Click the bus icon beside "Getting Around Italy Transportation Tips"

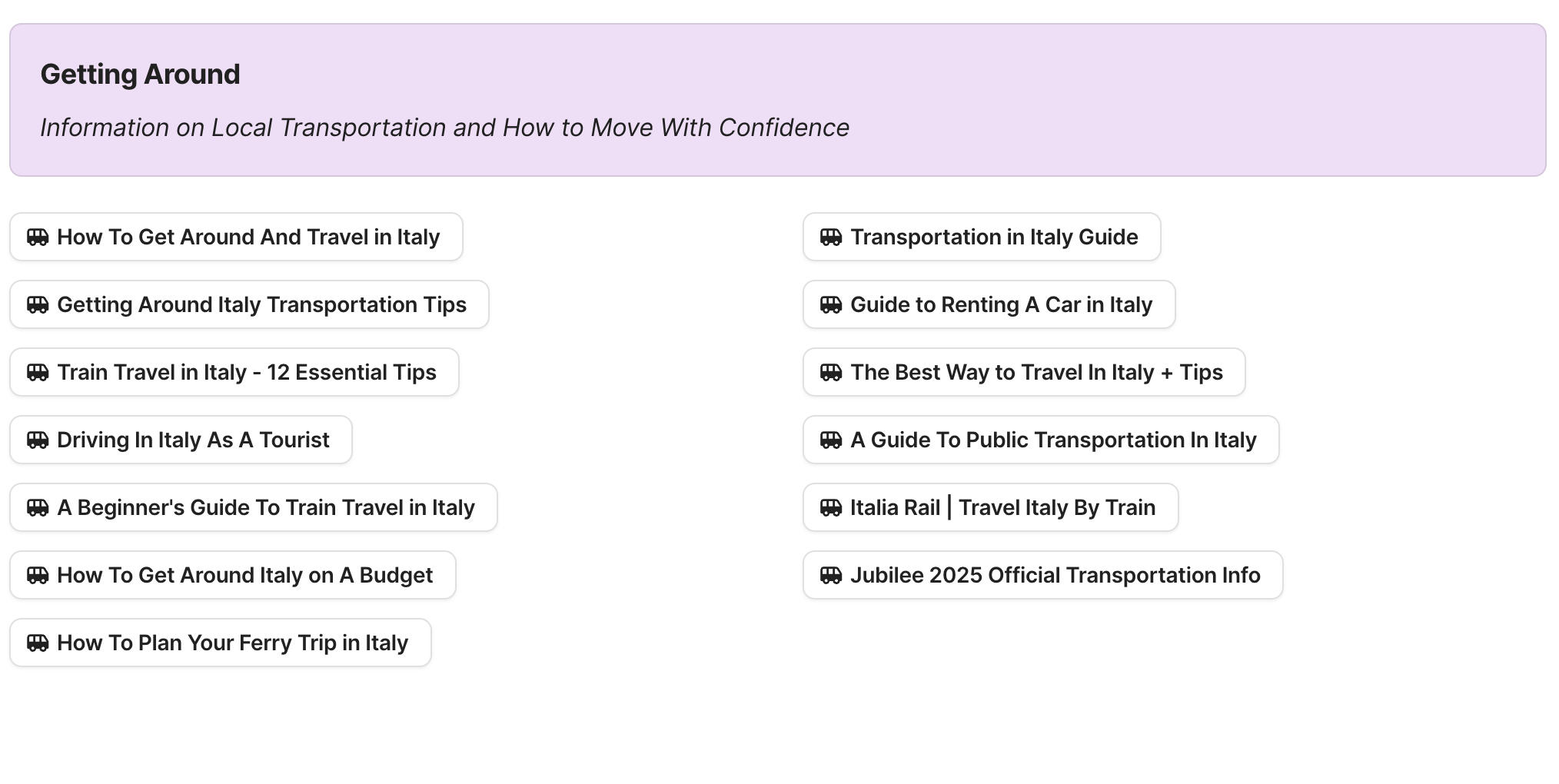click(x=37, y=304)
